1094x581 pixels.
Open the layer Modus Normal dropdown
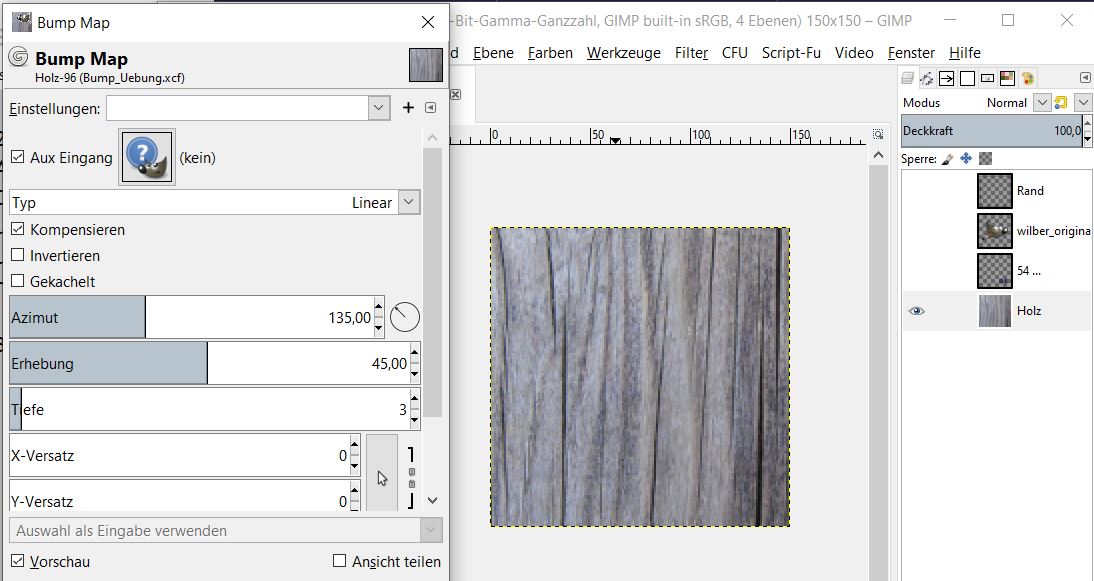coord(1042,102)
